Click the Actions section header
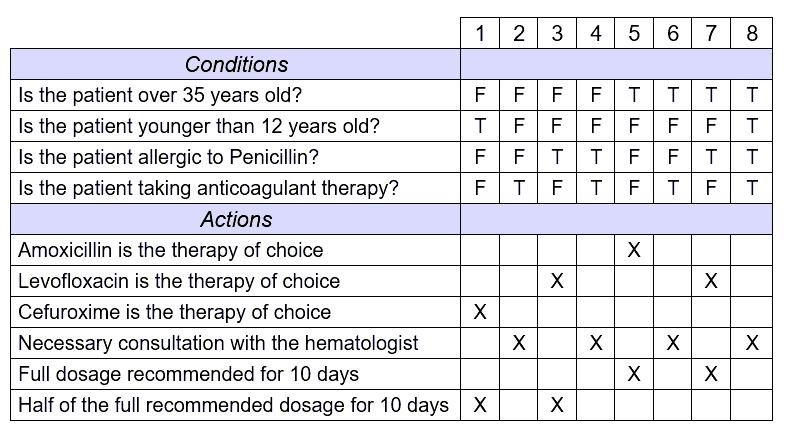 (x=236, y=219)
